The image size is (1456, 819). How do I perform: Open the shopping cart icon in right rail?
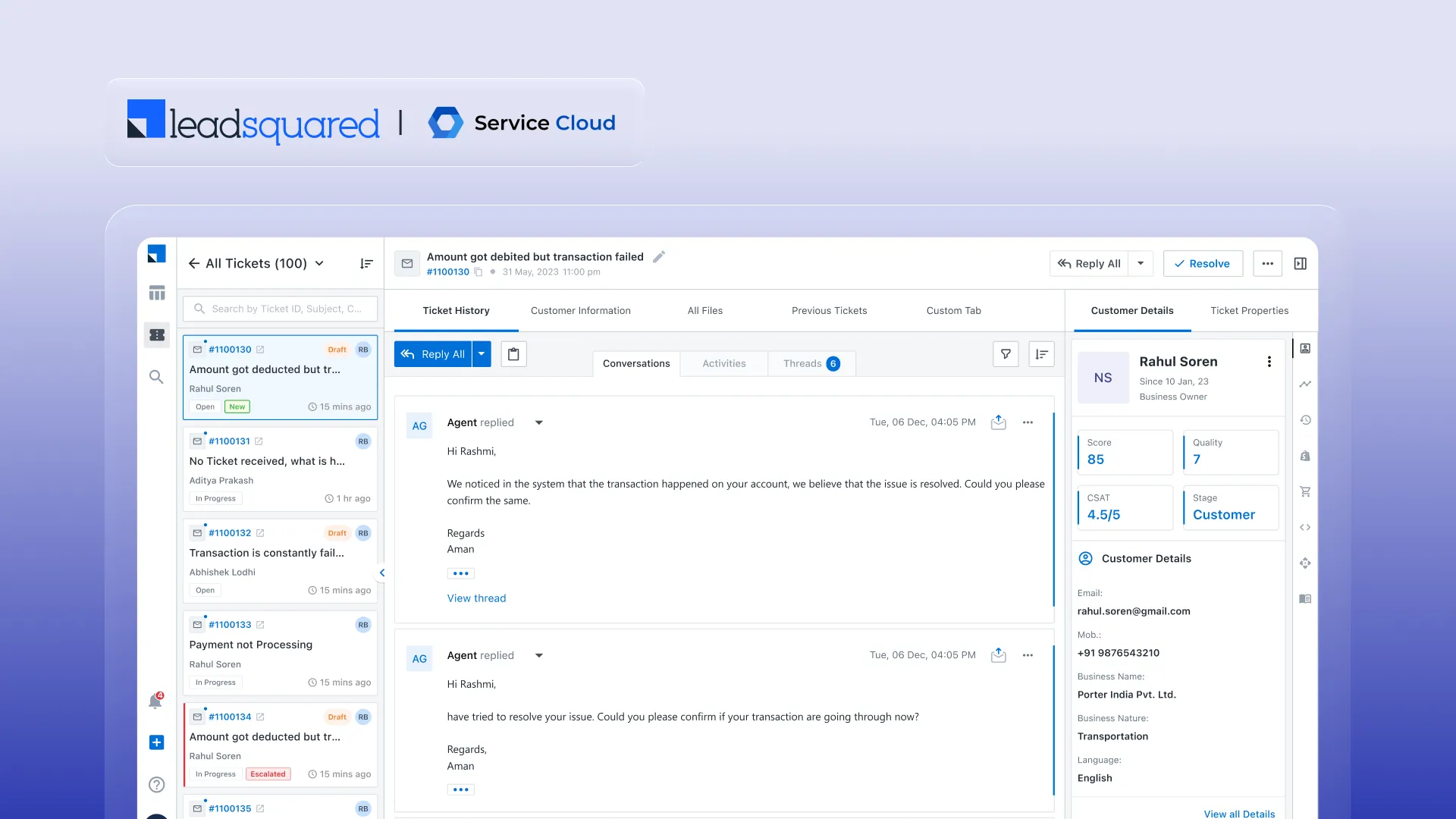(1305, 491)
